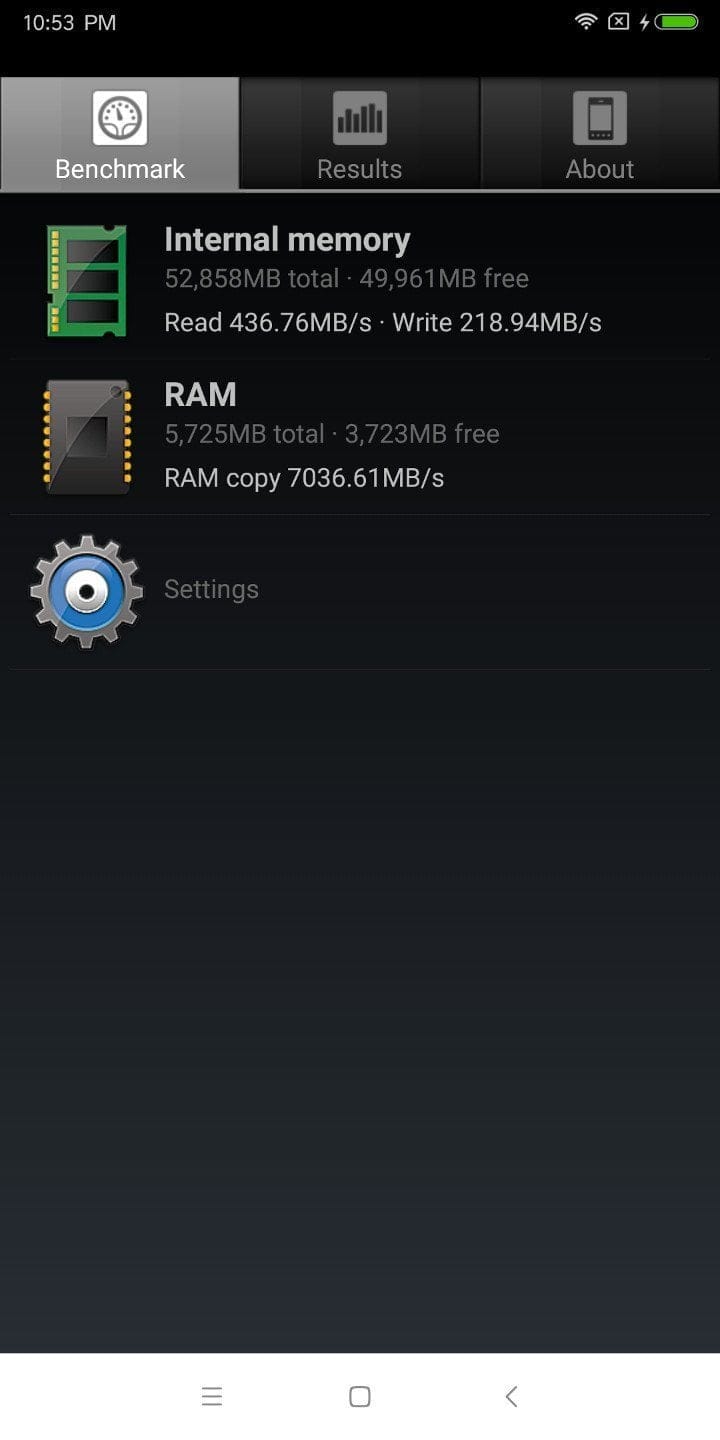Screen dimensions: 720x1440
Task: Open the recent apps menu icon
Action: pos(212,1397)
